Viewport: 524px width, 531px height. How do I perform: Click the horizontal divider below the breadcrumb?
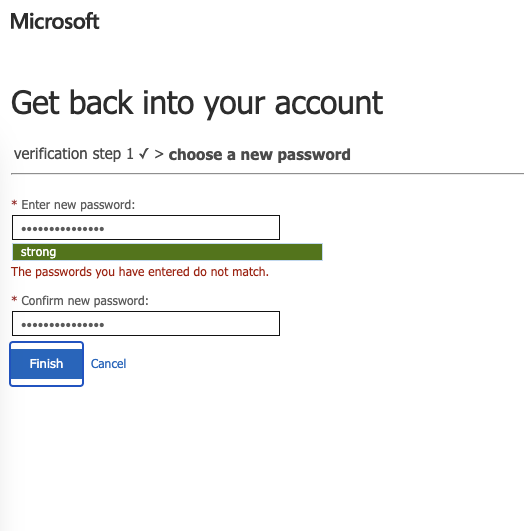click(x=267, y=174)
